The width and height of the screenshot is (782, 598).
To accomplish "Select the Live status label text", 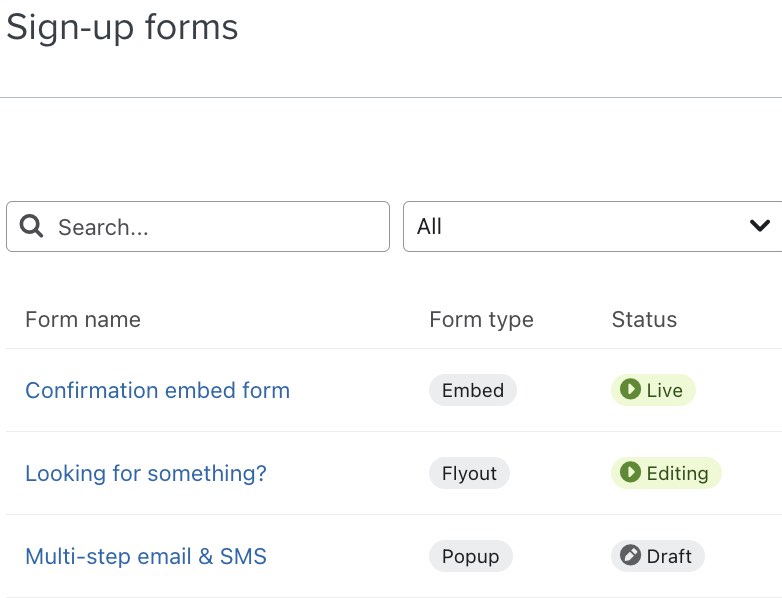I will point(665,390).
